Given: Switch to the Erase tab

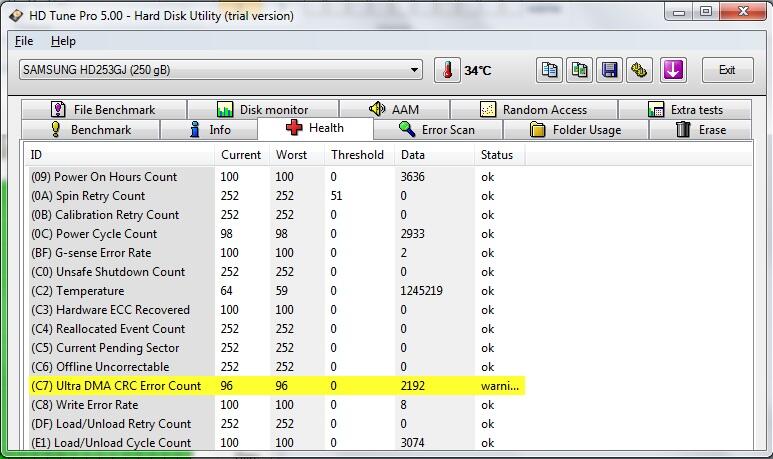Looking at the screenshot, I should click(x=701, y=130).
